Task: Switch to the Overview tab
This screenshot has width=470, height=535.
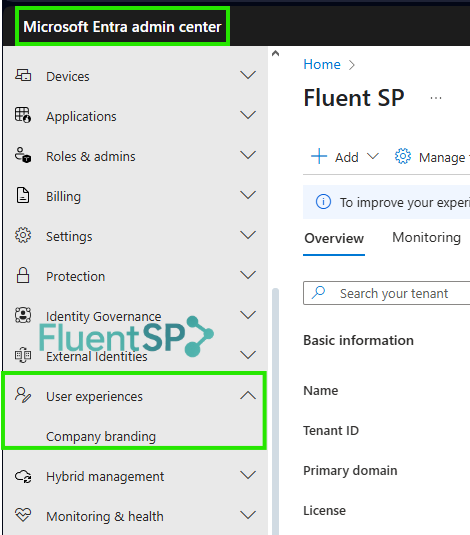Action: point(334,238)
